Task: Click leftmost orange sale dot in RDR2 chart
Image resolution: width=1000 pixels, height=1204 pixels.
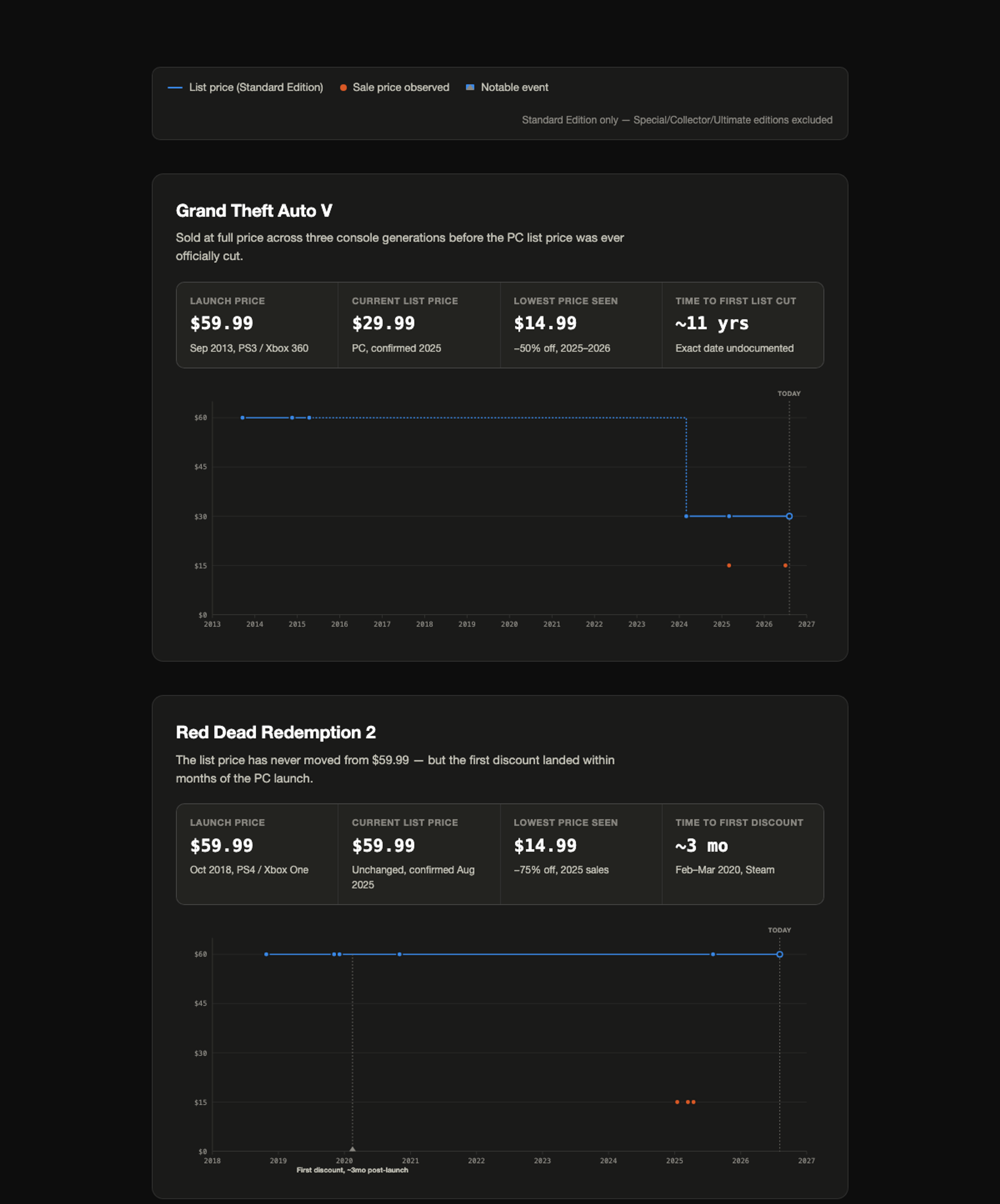Action: click(677, 1102)
